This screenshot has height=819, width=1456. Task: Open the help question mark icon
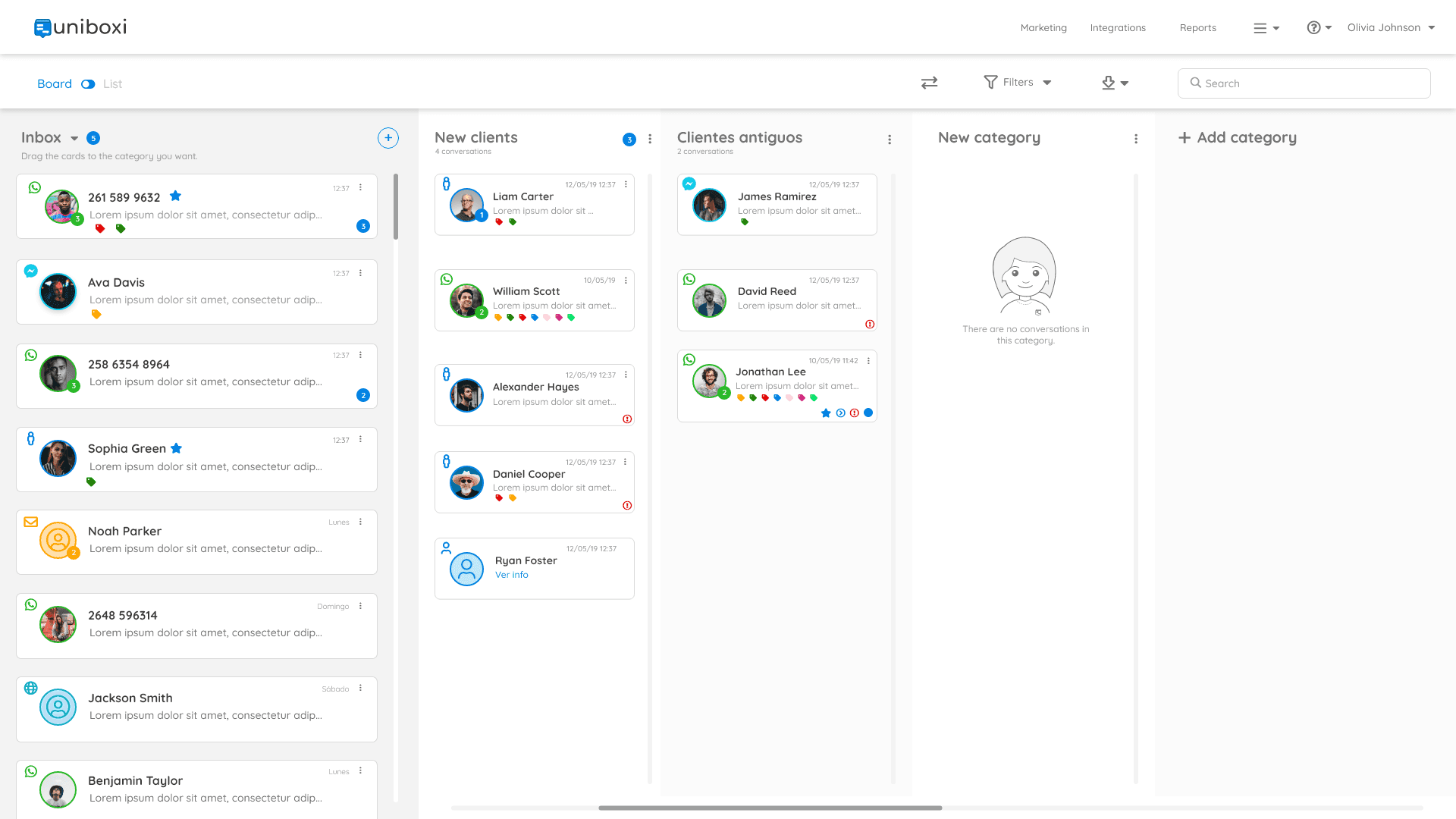[x=1313, y=28]
